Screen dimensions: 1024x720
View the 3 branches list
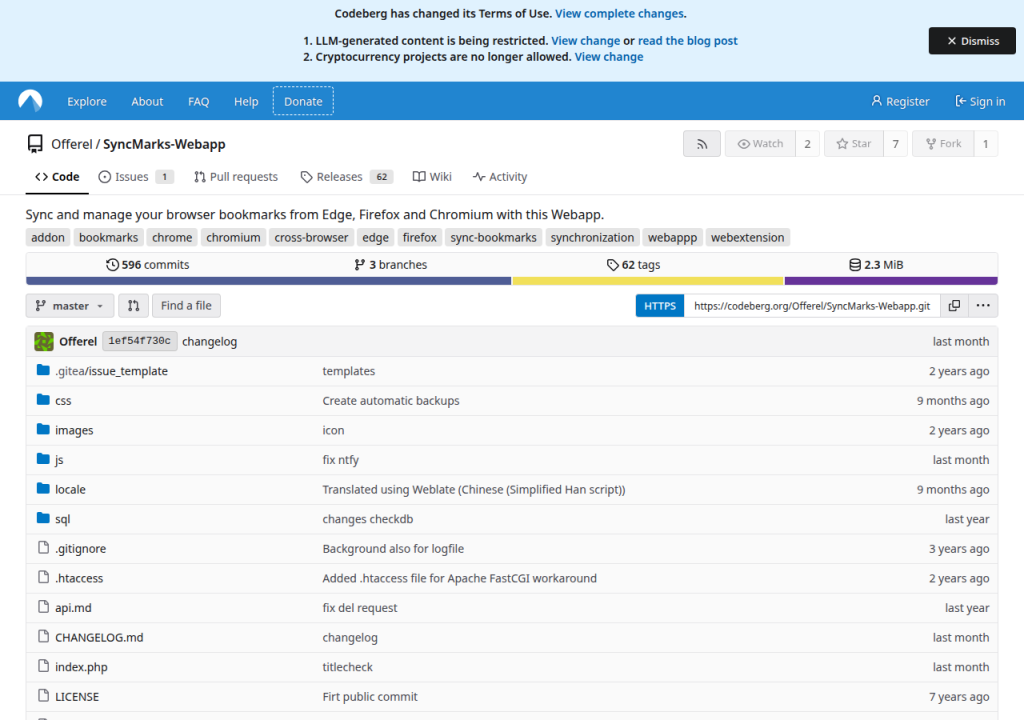coord(391,265)
